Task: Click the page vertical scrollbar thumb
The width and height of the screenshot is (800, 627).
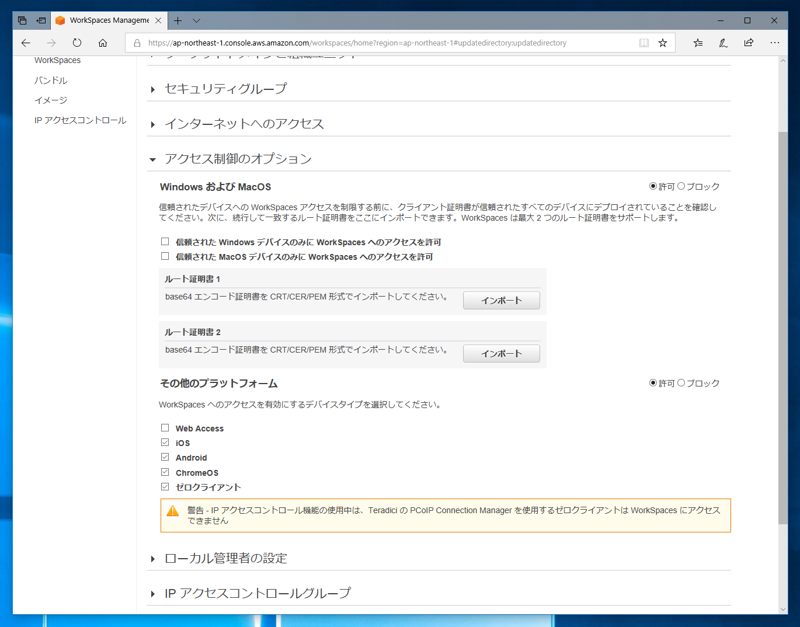Action: [x=783, y=328]
